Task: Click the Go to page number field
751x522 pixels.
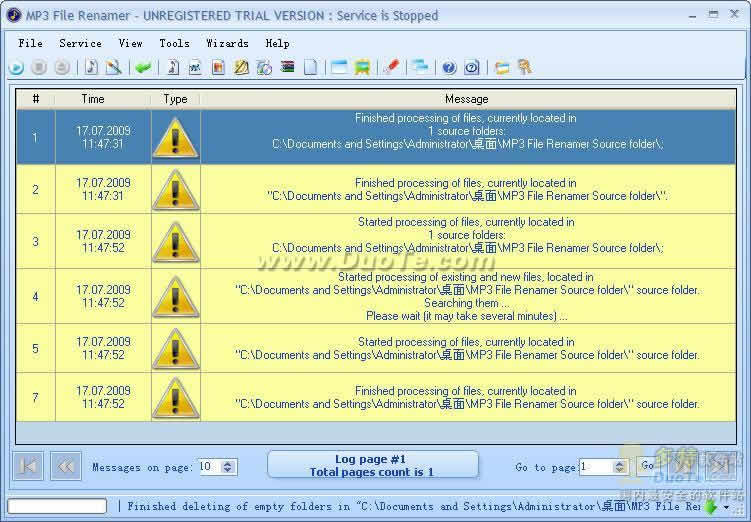Action: tap(597, 466)
